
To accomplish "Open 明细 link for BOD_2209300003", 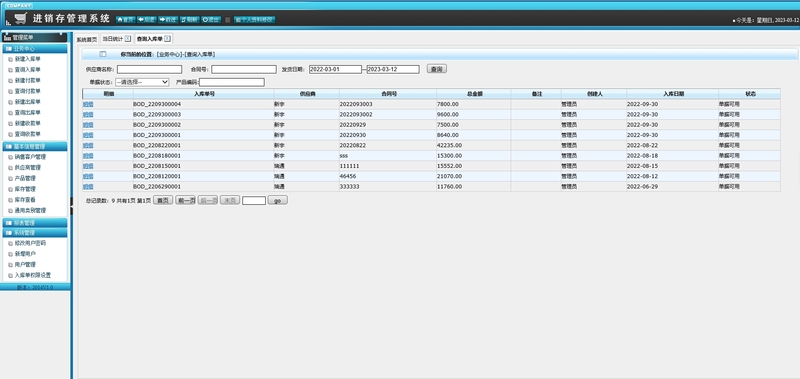I will click(88, 114).
